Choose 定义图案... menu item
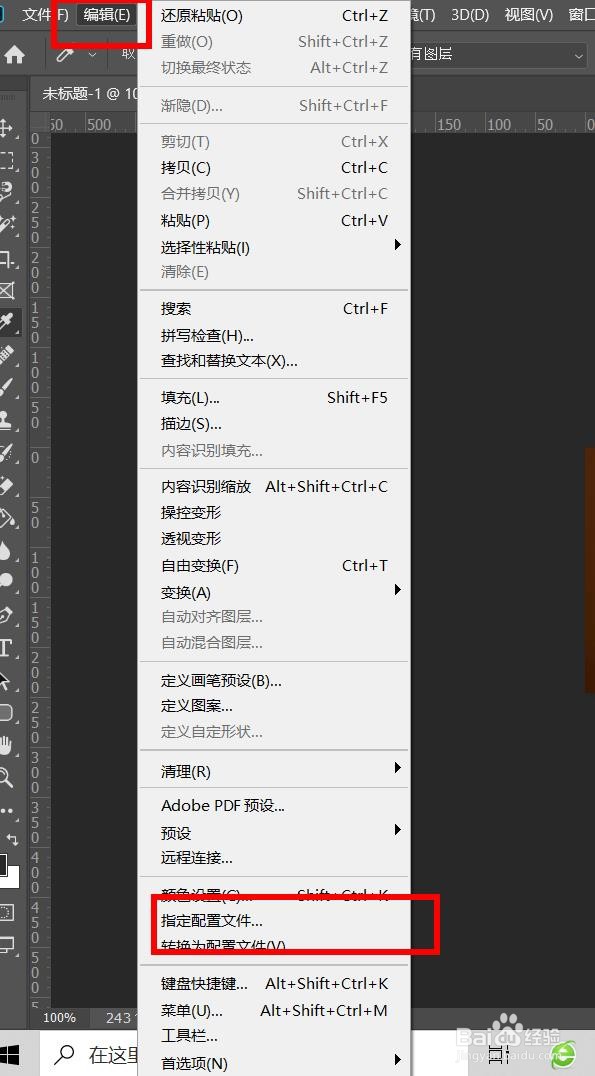 coord(275,705)
